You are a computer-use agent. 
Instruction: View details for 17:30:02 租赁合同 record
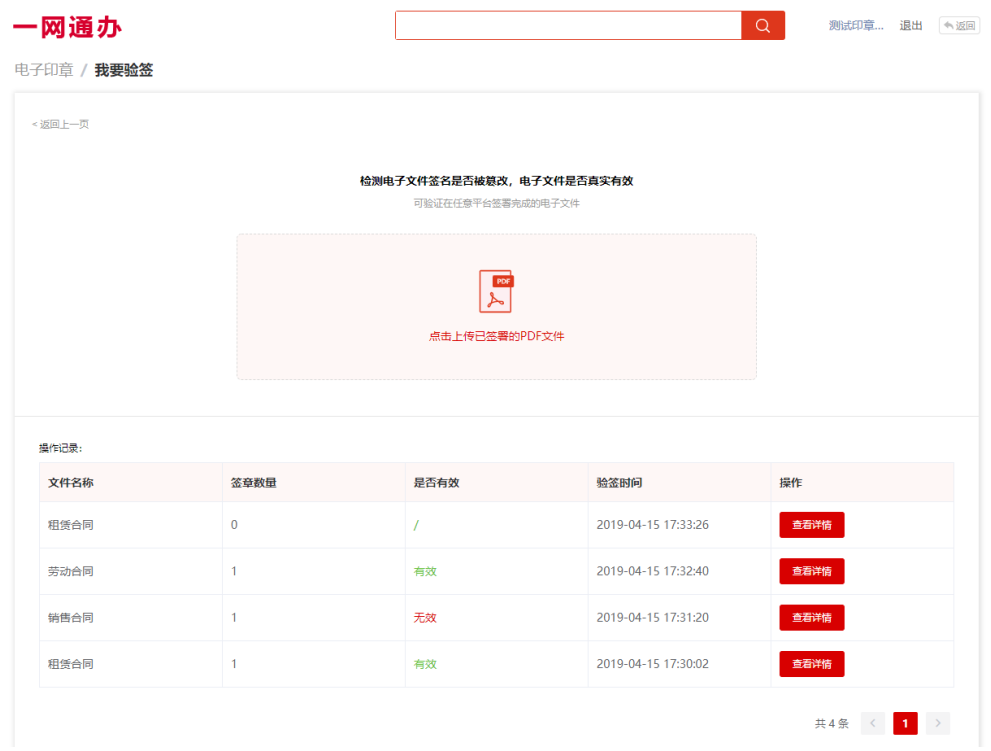click(x=811, y=664)
